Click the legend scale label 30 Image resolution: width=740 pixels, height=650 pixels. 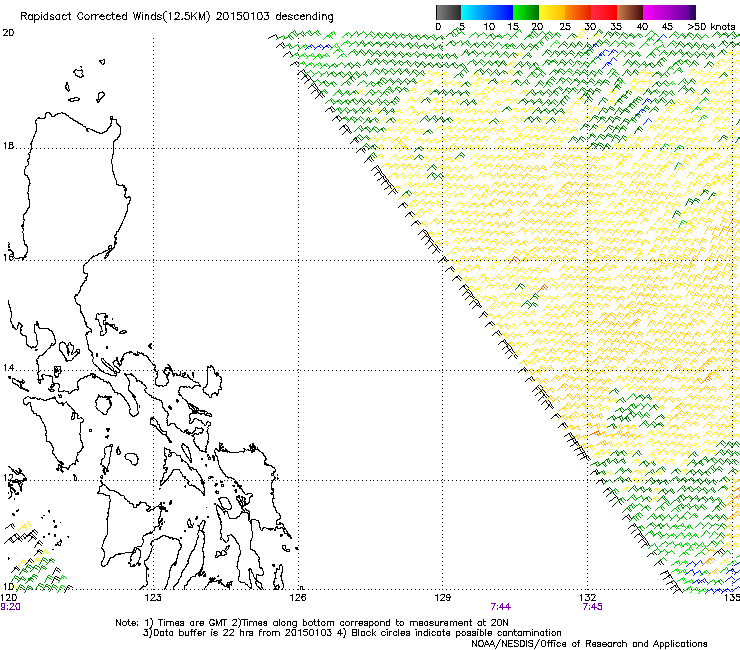point(590,26)
